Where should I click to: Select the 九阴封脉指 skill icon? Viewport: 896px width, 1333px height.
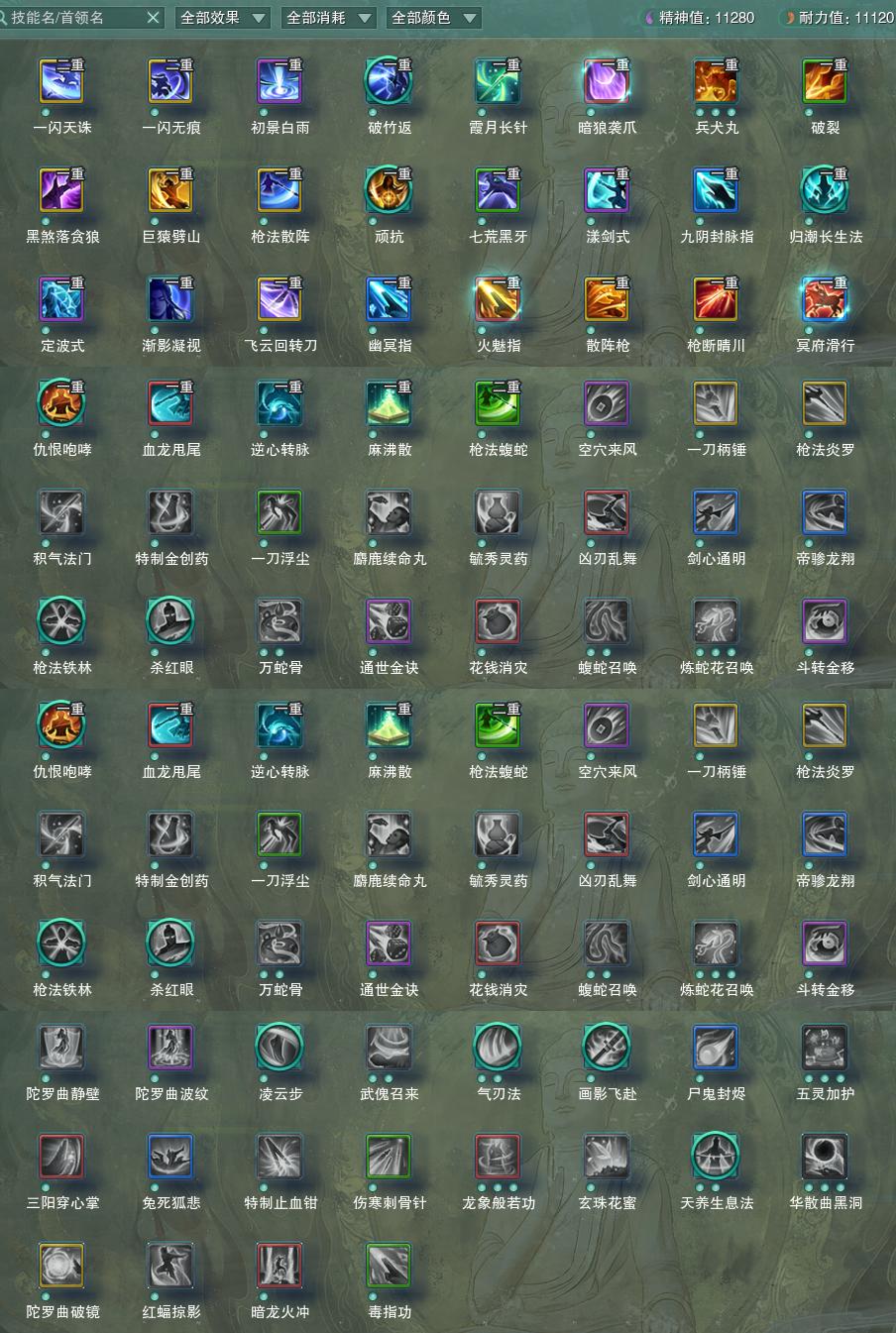coord(716,191)
